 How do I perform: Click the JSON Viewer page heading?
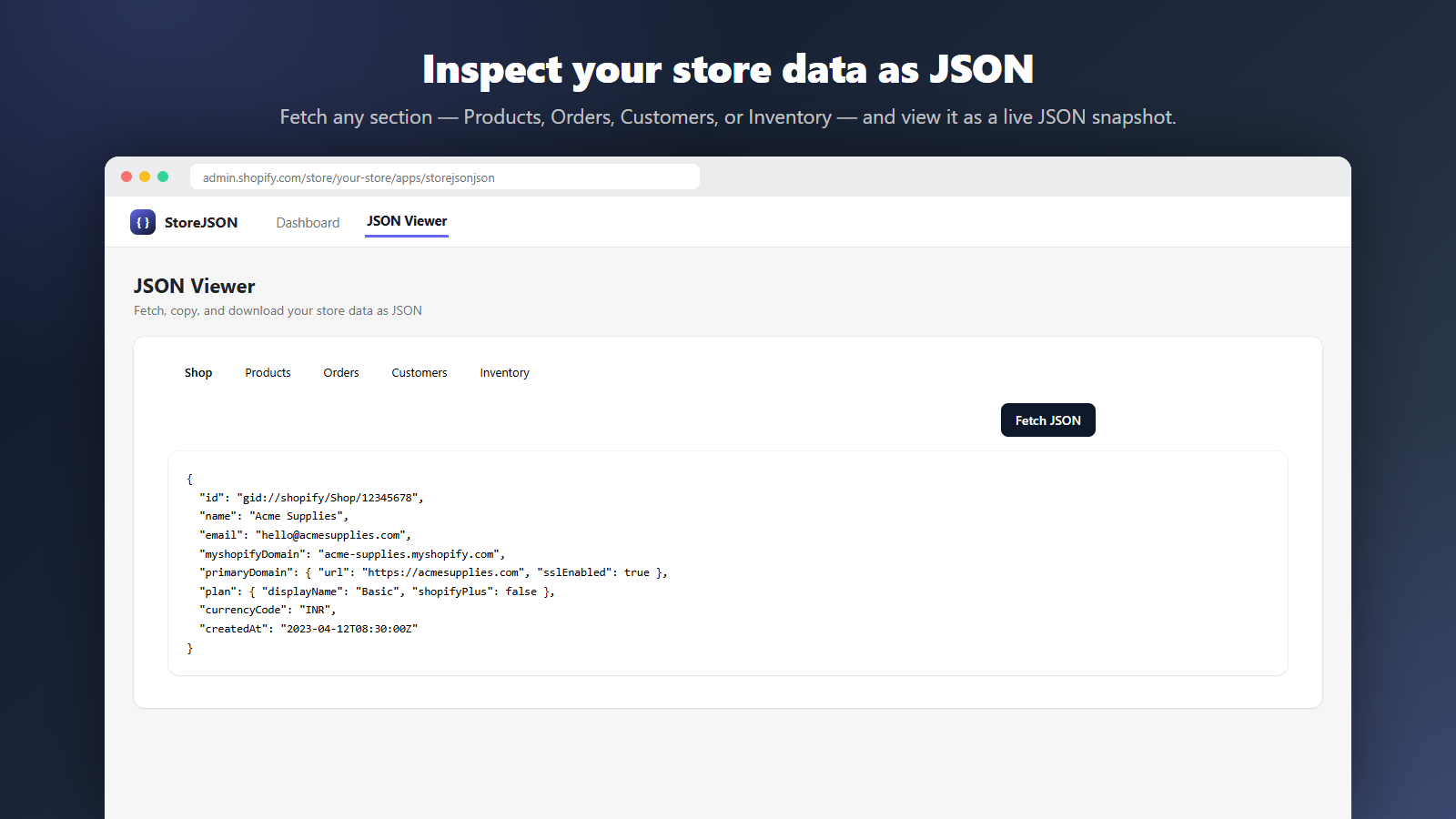pos(195,287)
